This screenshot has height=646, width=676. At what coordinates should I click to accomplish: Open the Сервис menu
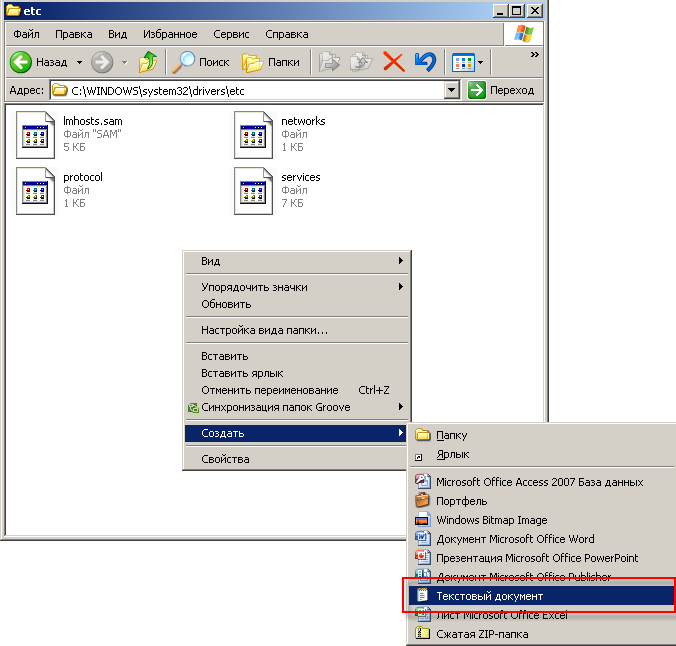(231, 34)
